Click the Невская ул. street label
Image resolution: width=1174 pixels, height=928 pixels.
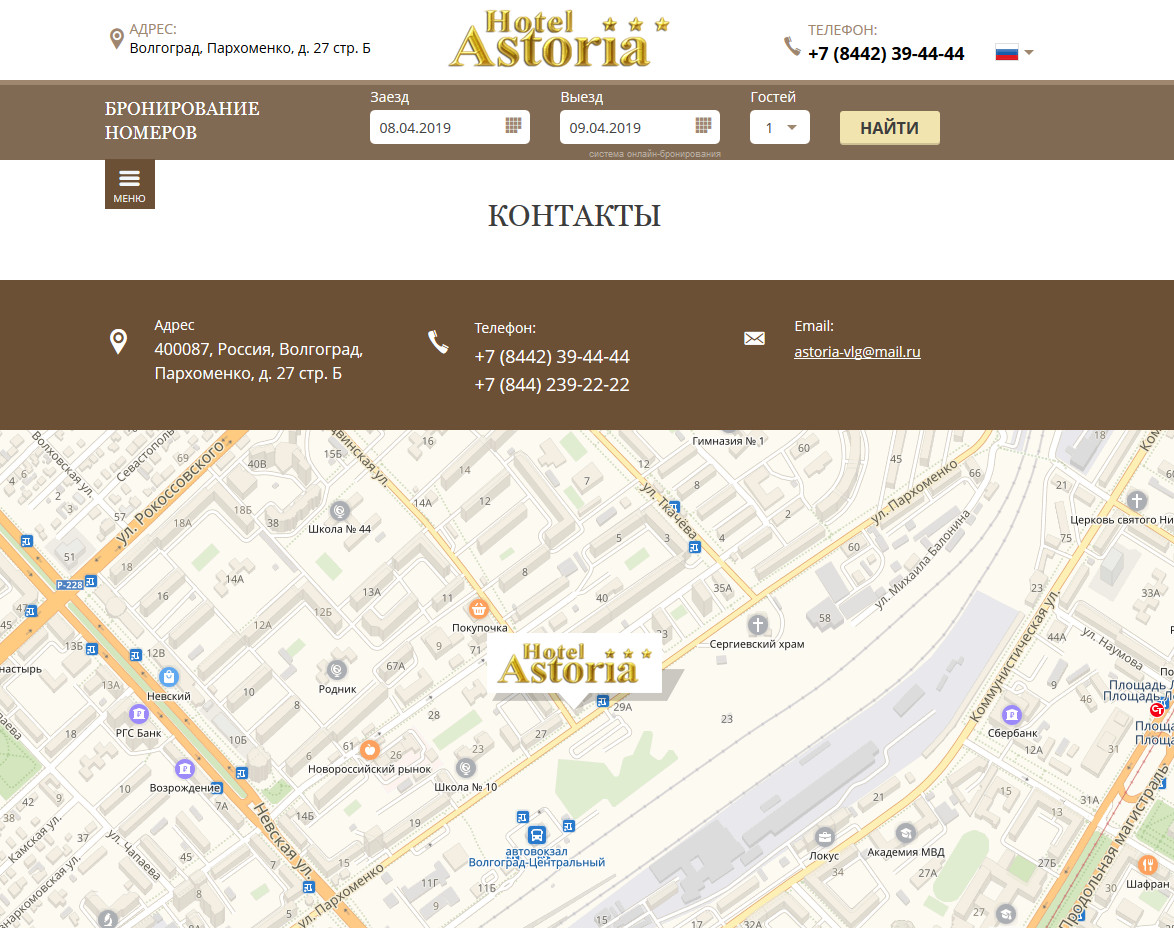pos(282,840)
